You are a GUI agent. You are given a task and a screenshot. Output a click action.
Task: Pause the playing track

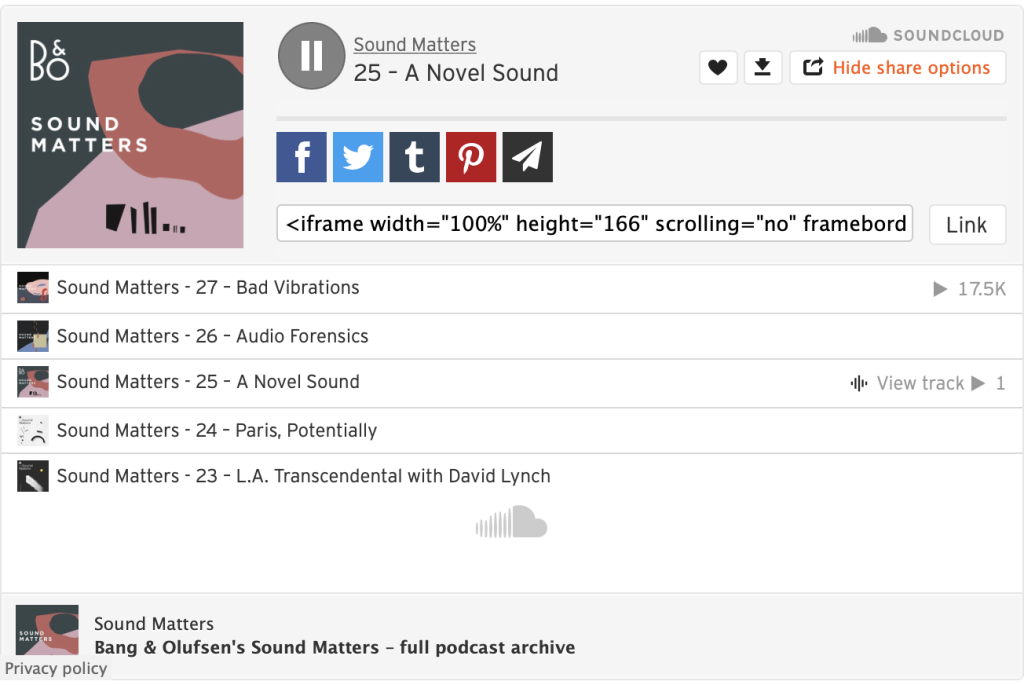click(x=312, y=56)
